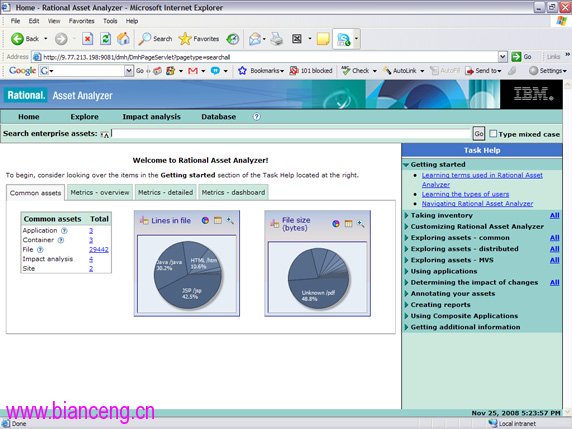572x429 pixels.
Task: Click Send to in Google toolbar
Action: tap(483, 71)
